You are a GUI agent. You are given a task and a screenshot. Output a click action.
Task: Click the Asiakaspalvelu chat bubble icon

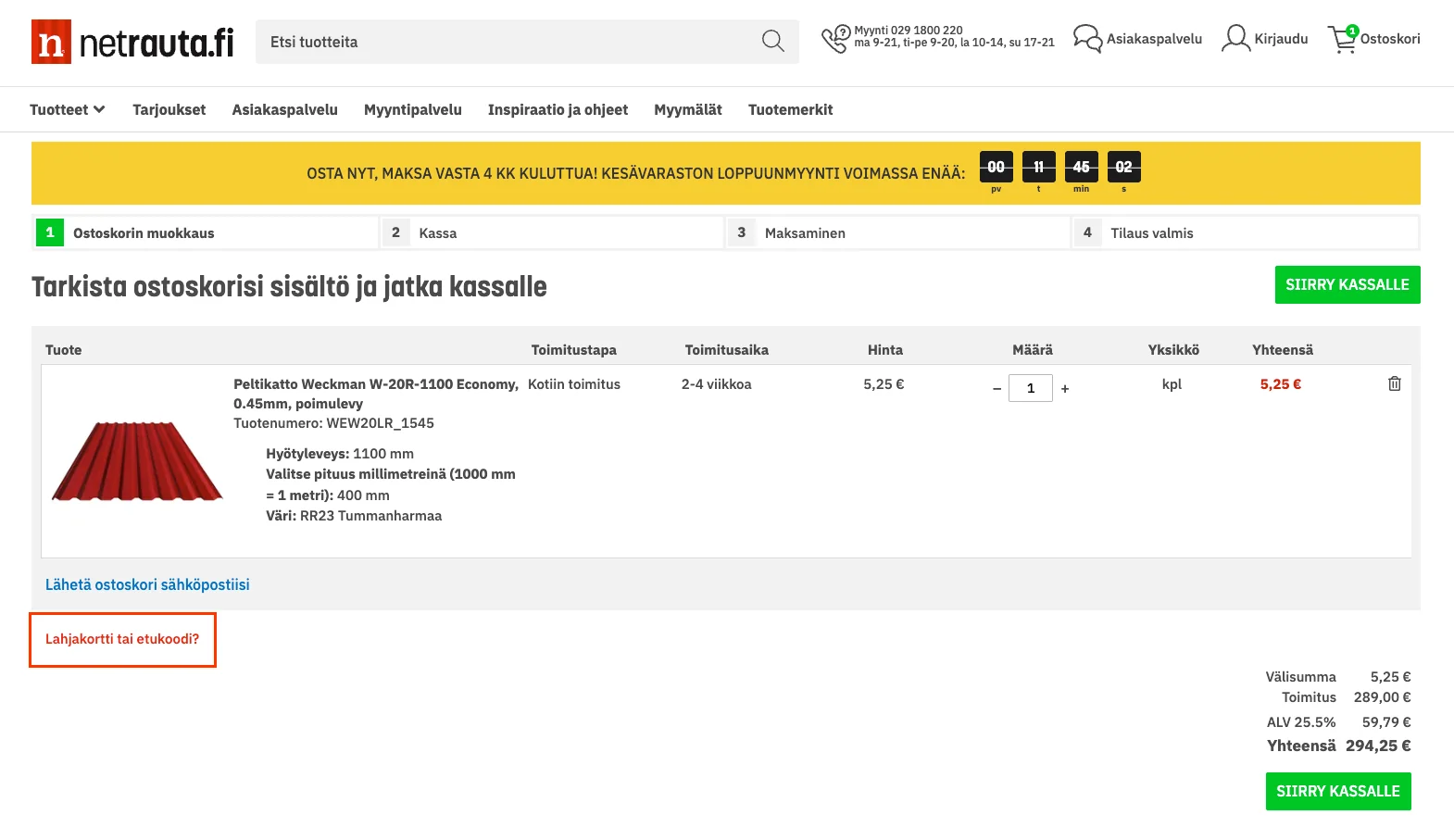1087,39
